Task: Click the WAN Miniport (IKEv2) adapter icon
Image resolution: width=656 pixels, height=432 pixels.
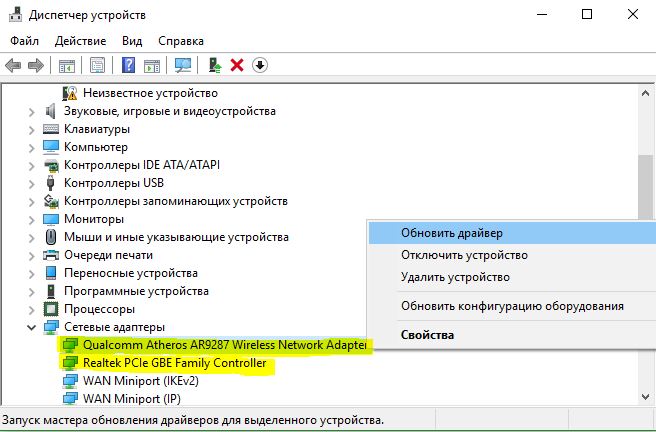Action: click(70, 381)
